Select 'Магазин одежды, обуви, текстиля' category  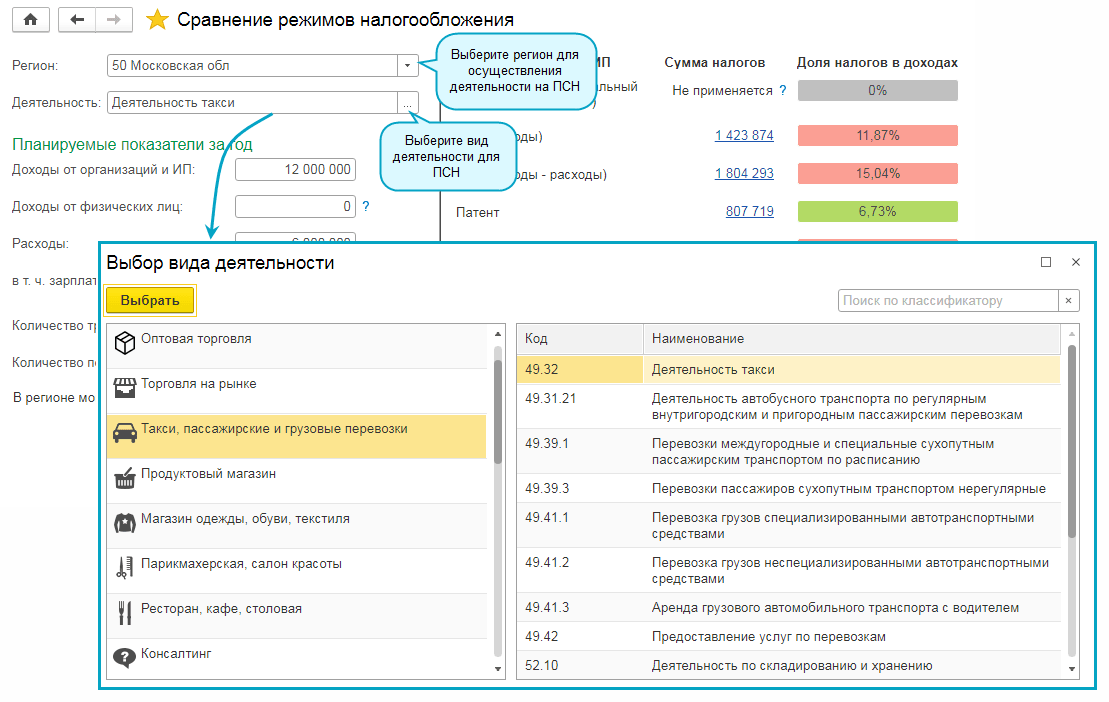click(x=297, y=526)
